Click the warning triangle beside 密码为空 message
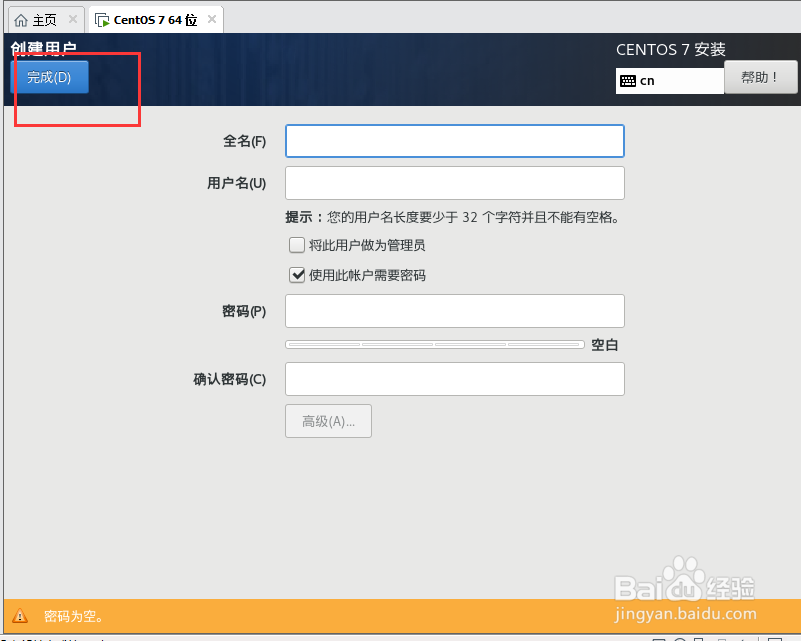Image resolution: width=801 pixels, height=641 pixels. pos(21,616)
